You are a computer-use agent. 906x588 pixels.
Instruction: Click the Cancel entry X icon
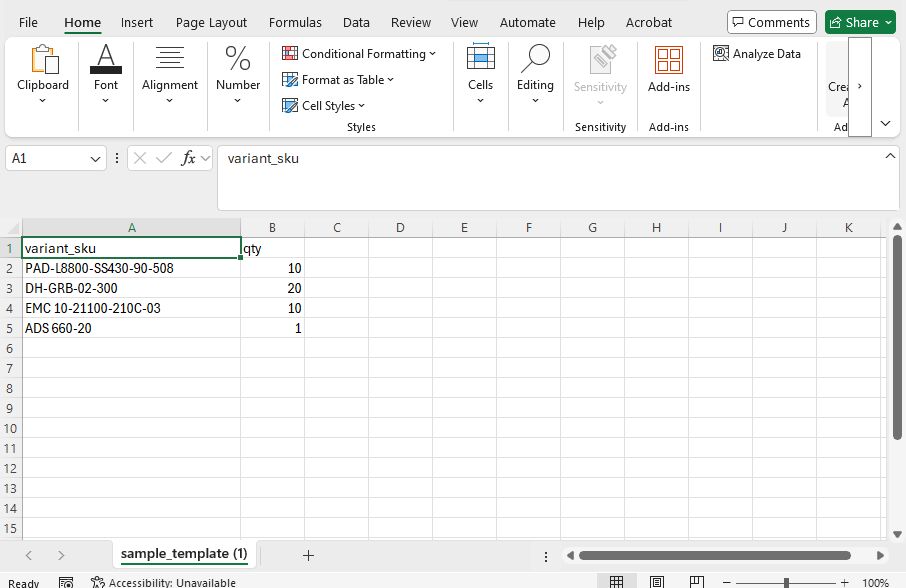point(139,158)
